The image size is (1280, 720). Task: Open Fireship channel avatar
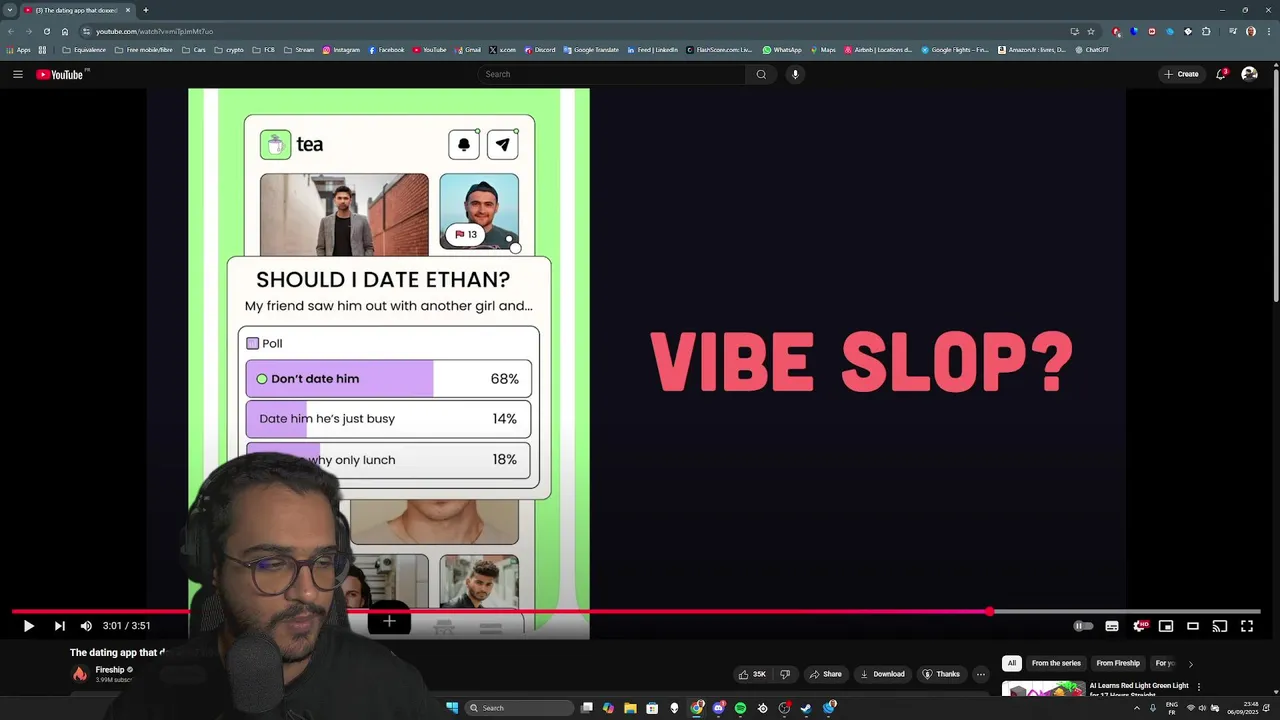coord(80,674)
